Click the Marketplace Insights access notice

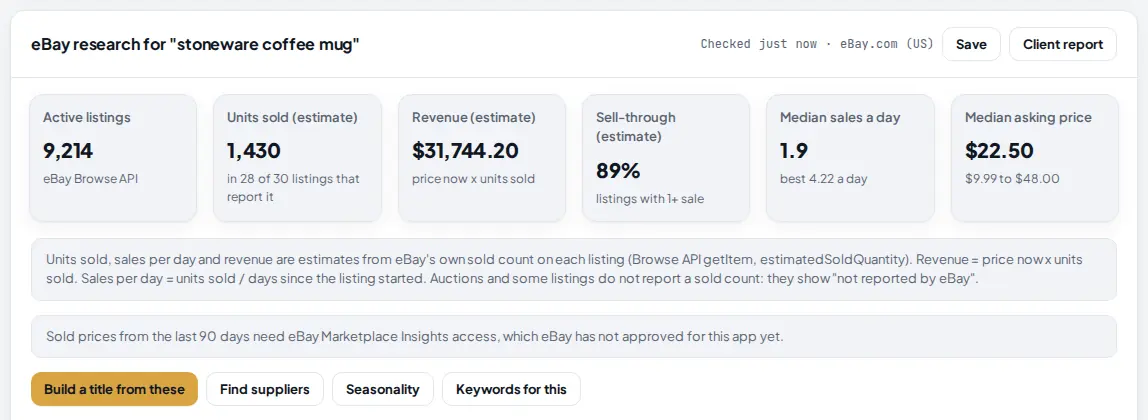(x=574, y=337)
